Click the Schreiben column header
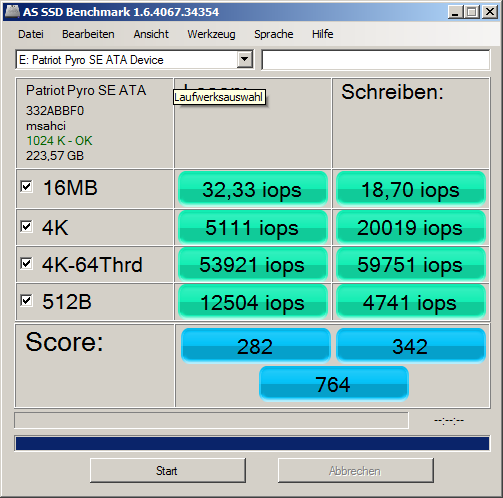Viewport: 503px width, 498px height. [x=392, y=92]
